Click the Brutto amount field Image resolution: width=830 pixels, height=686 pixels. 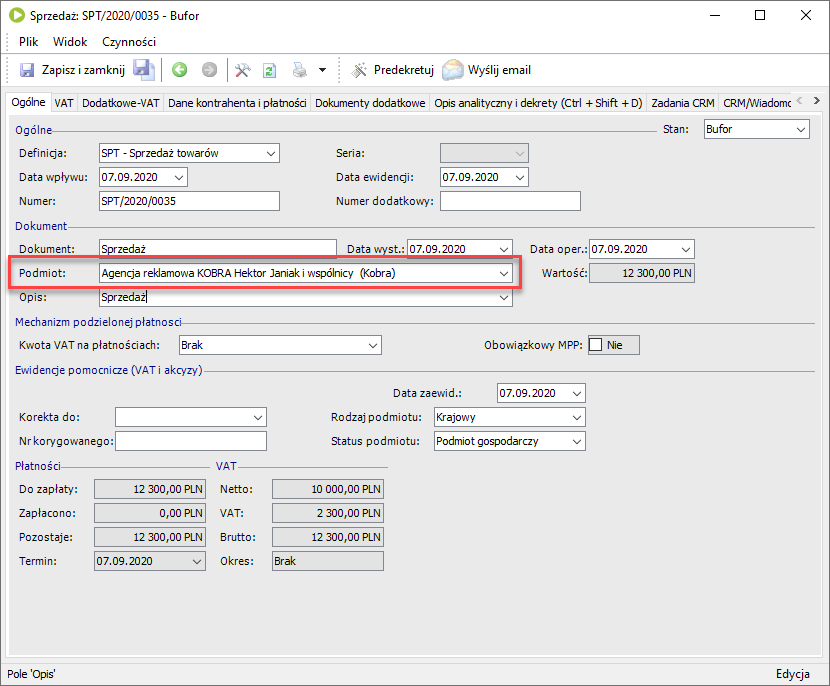pos(328,537)
